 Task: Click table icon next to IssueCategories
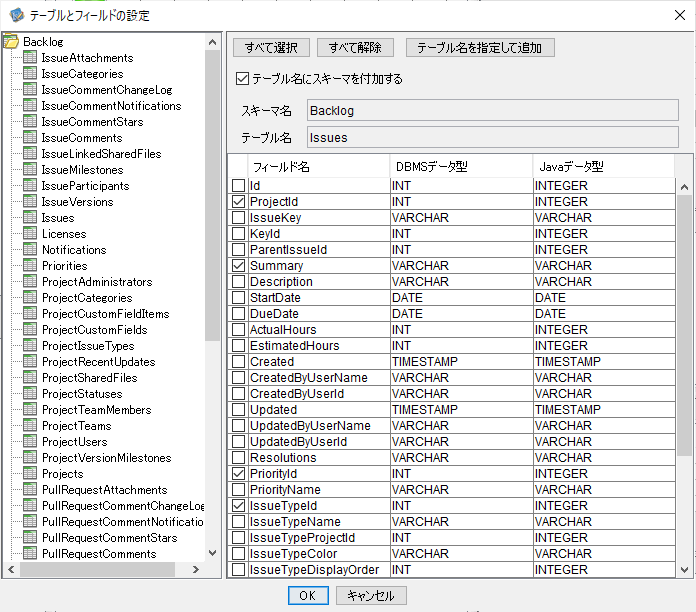click(30, 73)
